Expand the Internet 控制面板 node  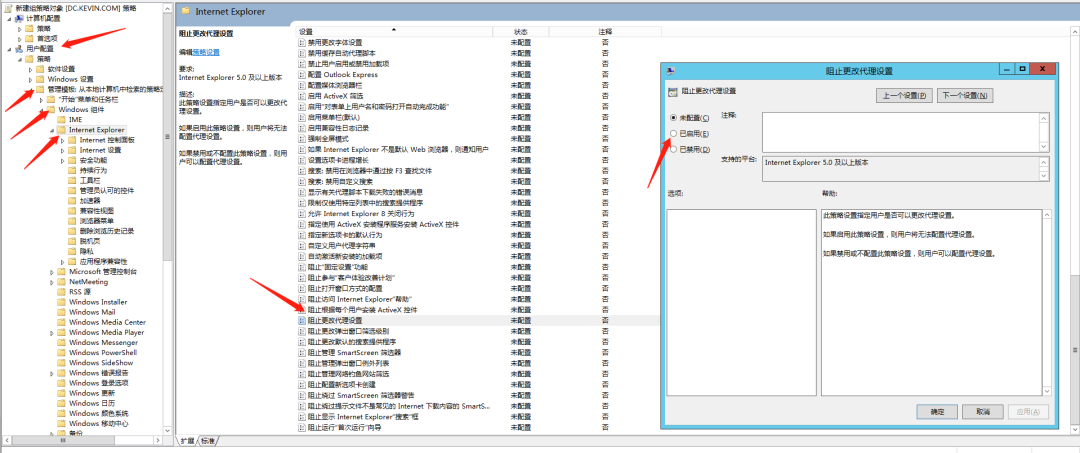point(63,140)
